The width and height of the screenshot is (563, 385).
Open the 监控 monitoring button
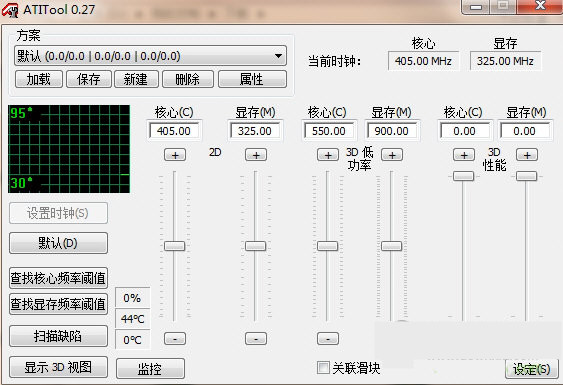pos(150,368)
